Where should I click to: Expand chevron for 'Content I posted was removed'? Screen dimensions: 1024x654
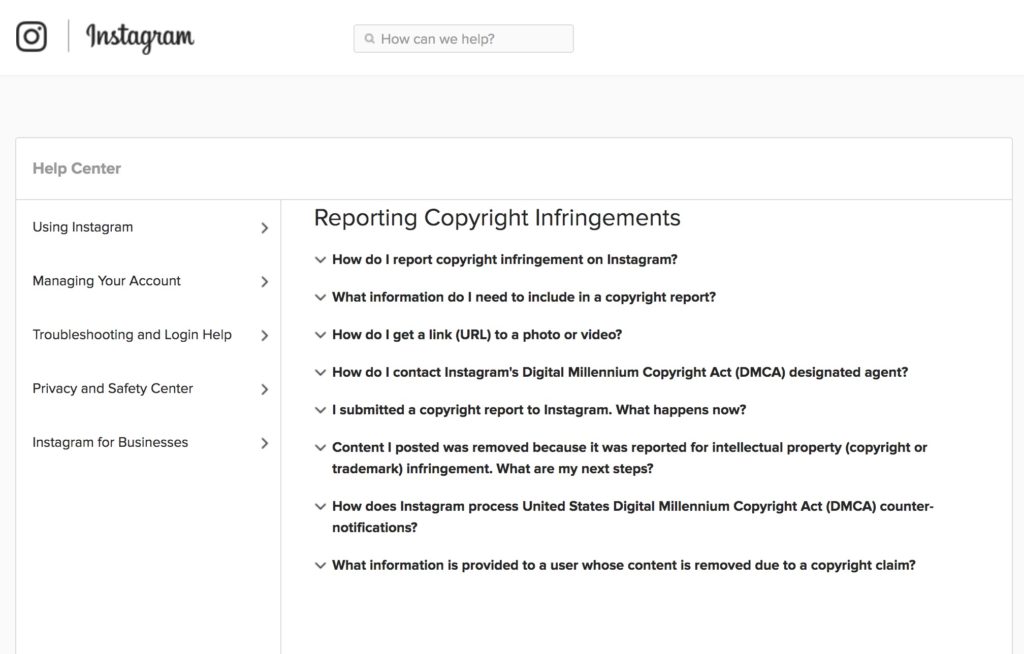pos(320,448)
